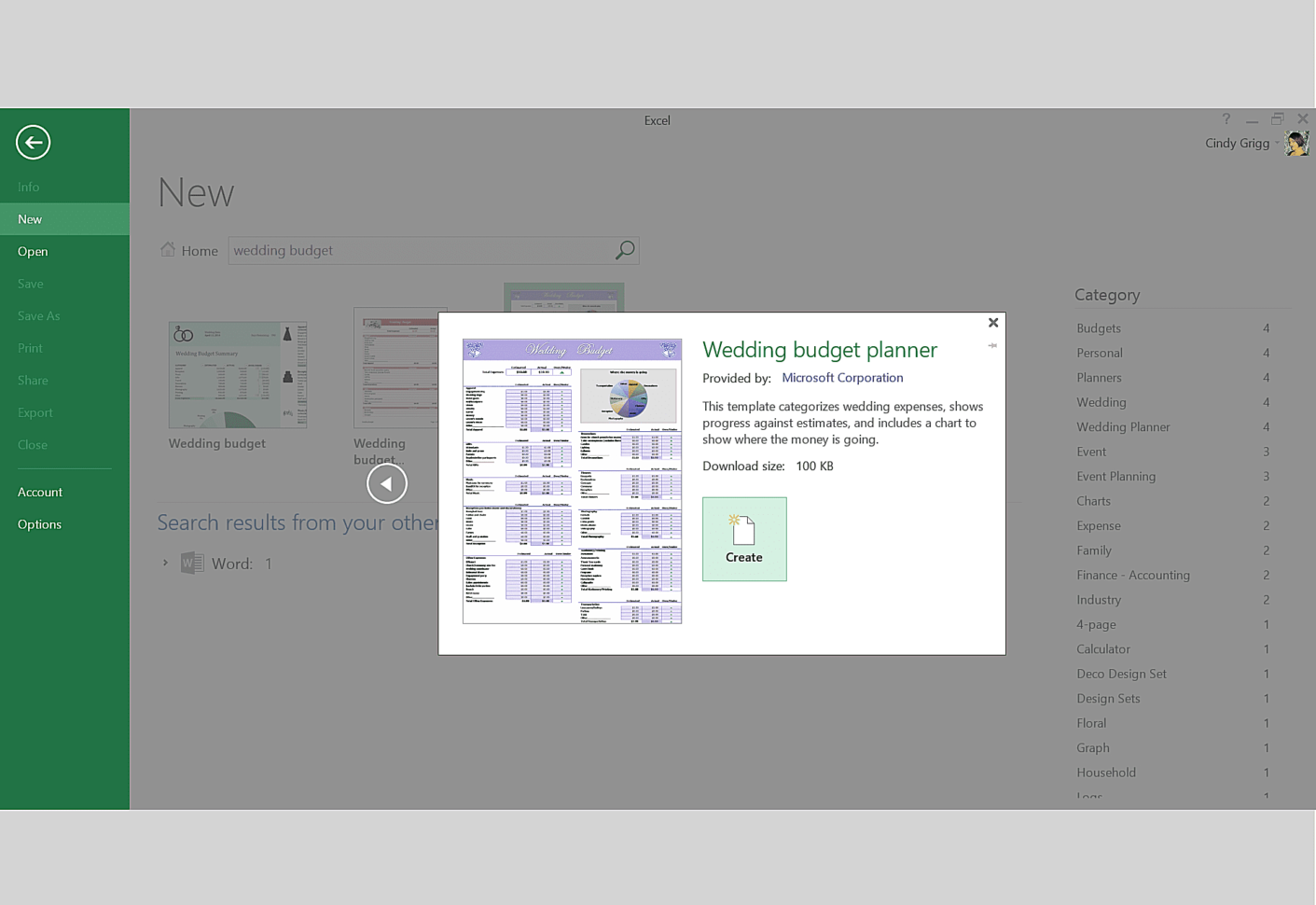Create the Wedding budget planner workbook
The image size is (1316, 905).
[x=743, y=539]
